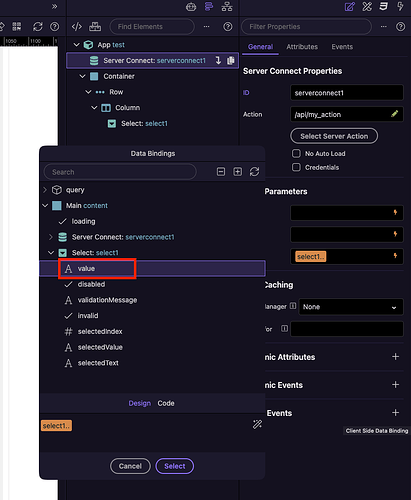Screen dimensions: 411x500
Task: Add a Dynamic Events entry
Action: pyautogui.click(x=395, y=385)
